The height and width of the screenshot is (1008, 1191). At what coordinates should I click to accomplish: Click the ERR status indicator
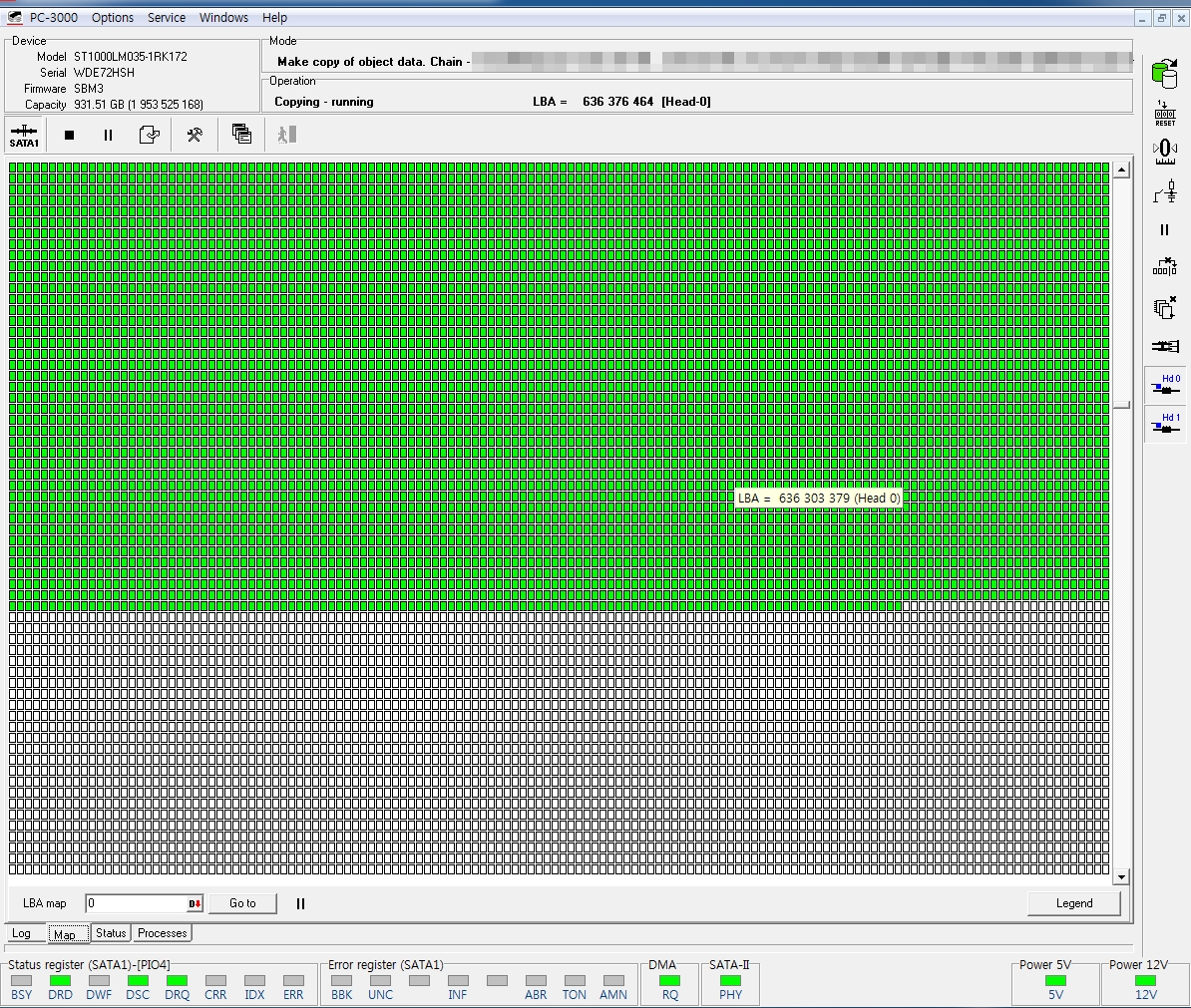click(293, 981)
